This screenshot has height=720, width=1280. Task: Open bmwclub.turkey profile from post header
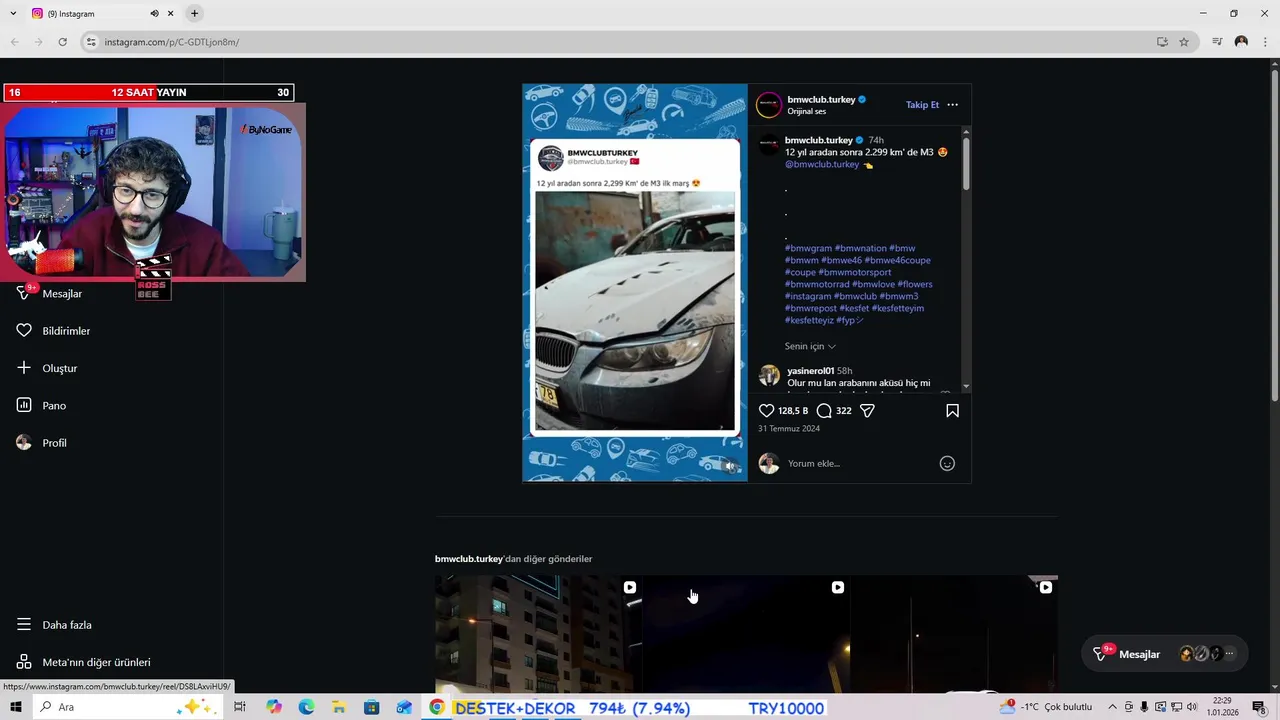point(821,99)
